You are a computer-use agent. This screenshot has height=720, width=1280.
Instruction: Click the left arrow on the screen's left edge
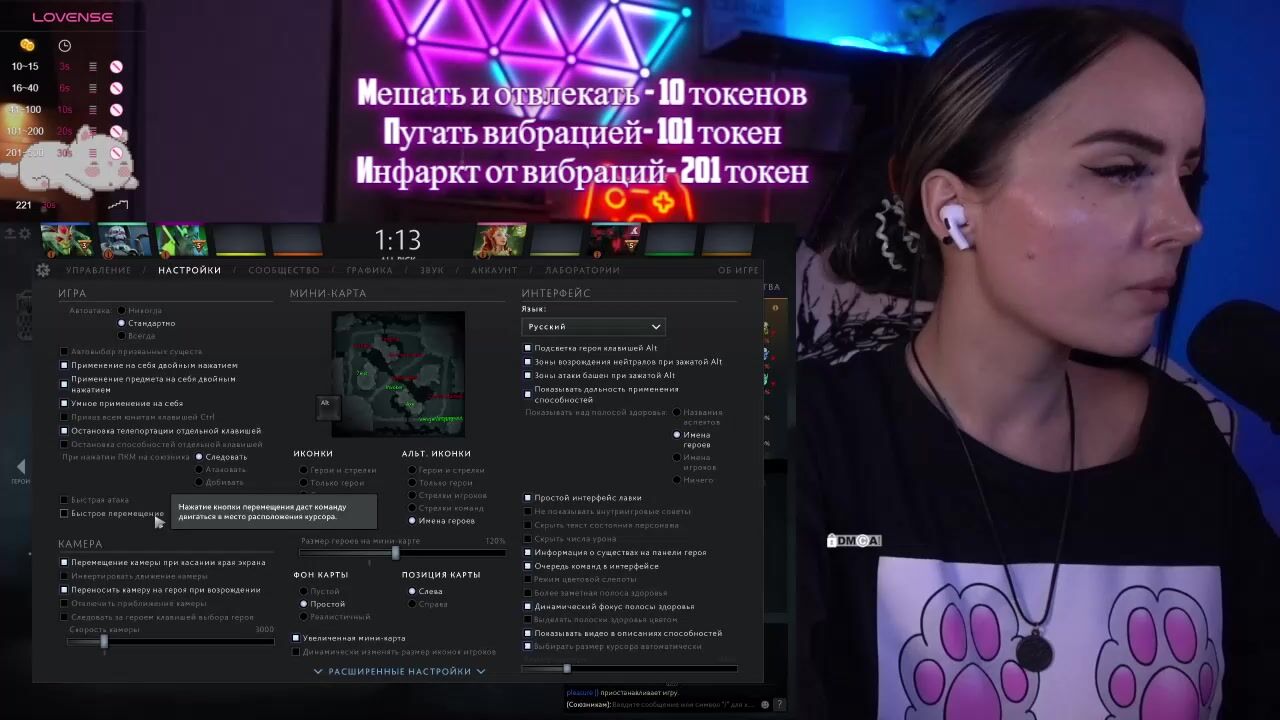[20, 466]
